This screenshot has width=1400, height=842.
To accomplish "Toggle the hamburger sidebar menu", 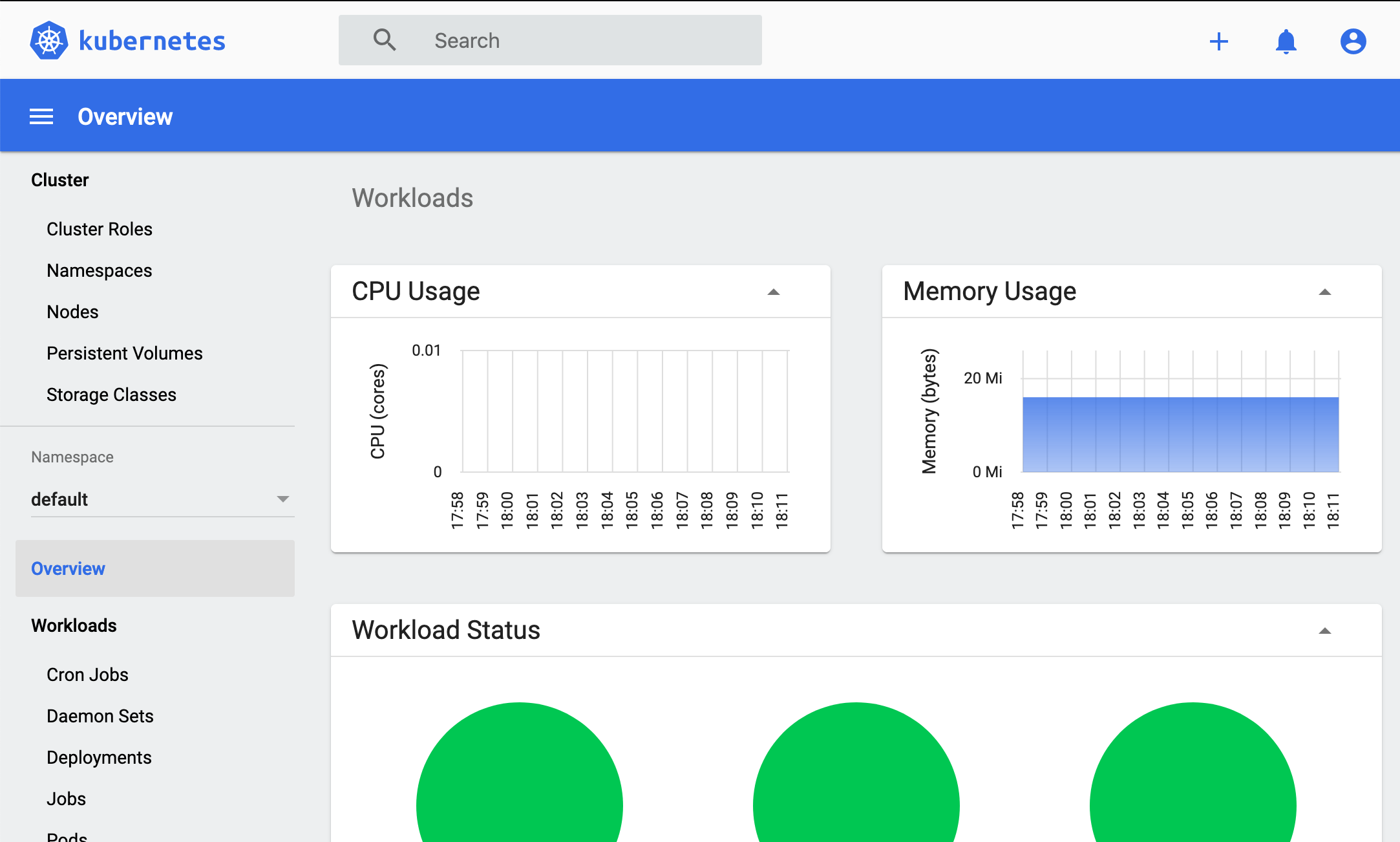I will point(41,116).
